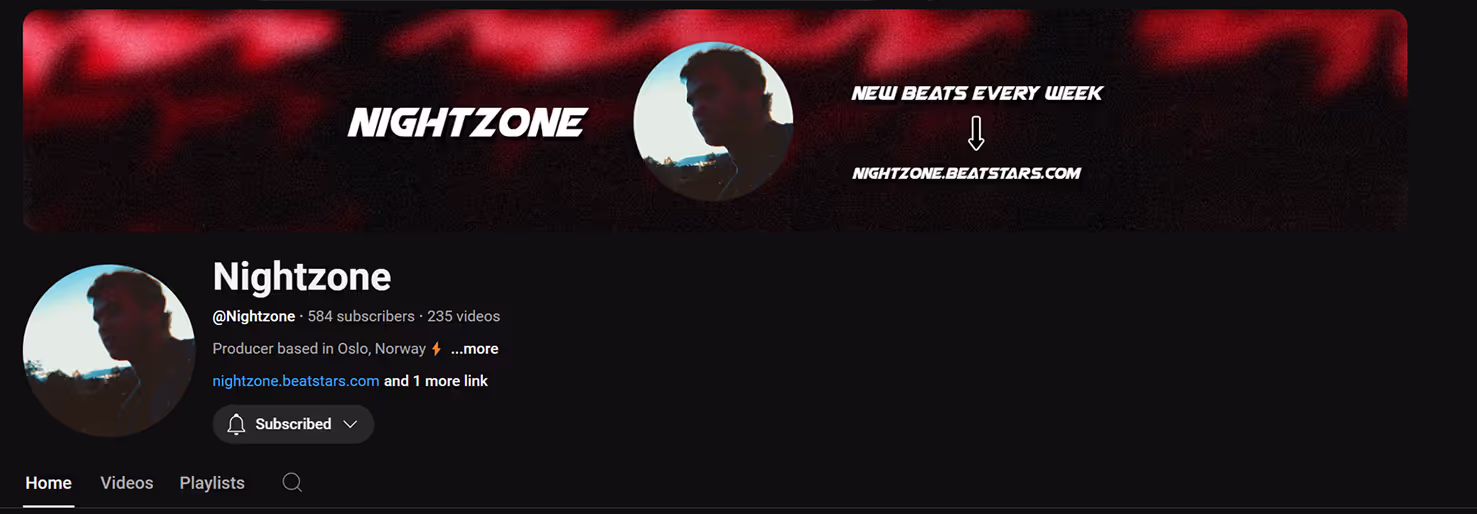The width and height of the screenshot is (1477, 514).
Task: Switch to the Videos tab
Action: (127, 483)
